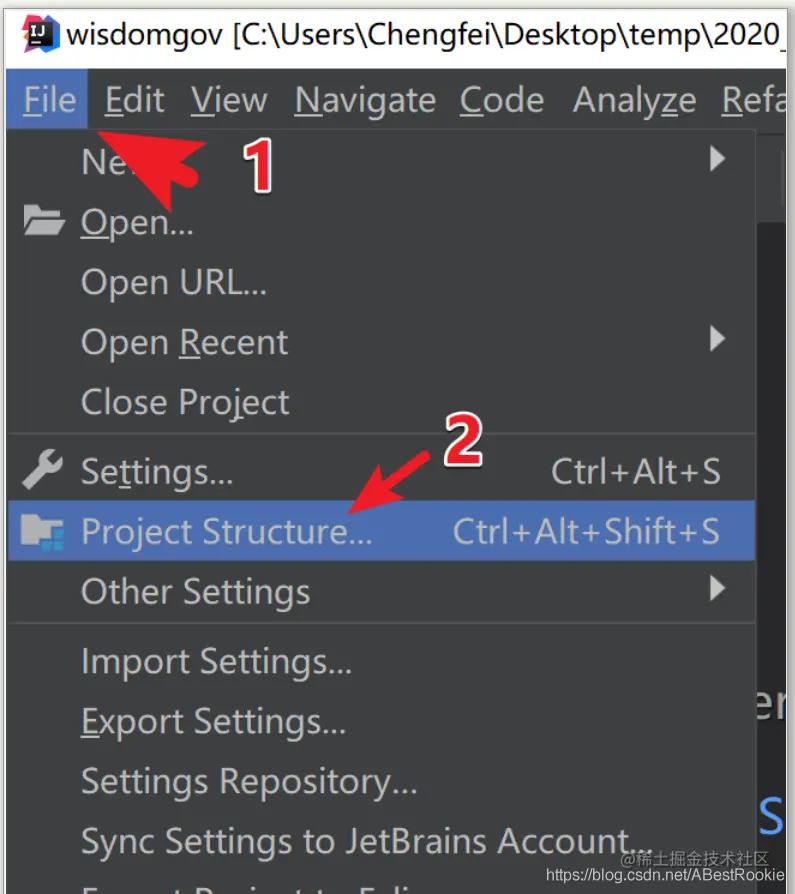
Task: Open the Analyze menu
Action: click(634, 100)
